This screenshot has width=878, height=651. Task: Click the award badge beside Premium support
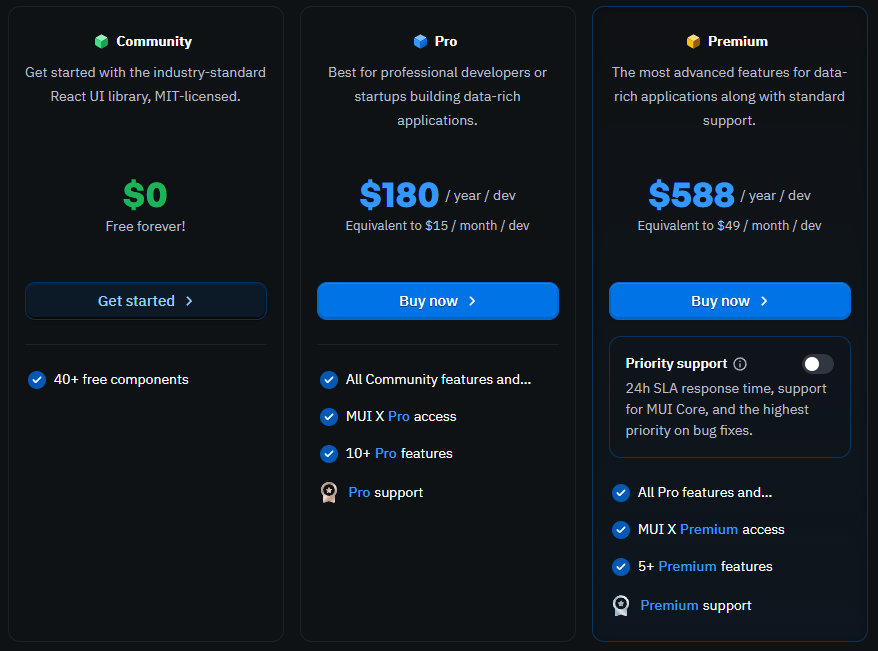click(620, 606)
